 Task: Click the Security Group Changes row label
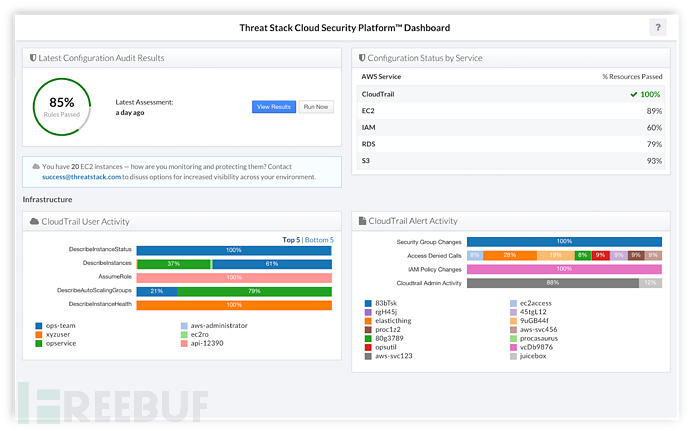pyautogui.click(x=429, y=242)
